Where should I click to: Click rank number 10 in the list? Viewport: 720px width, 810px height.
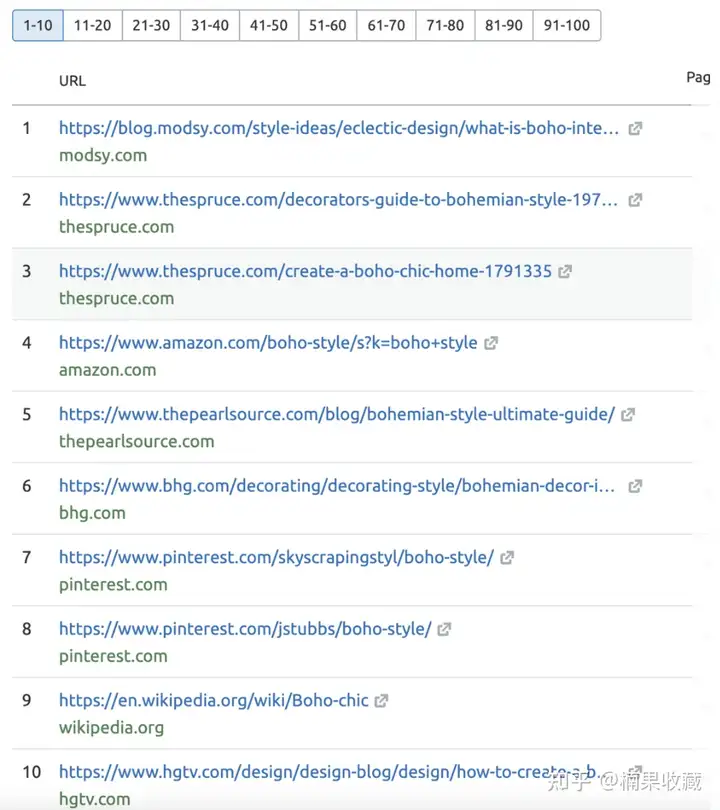32,772
